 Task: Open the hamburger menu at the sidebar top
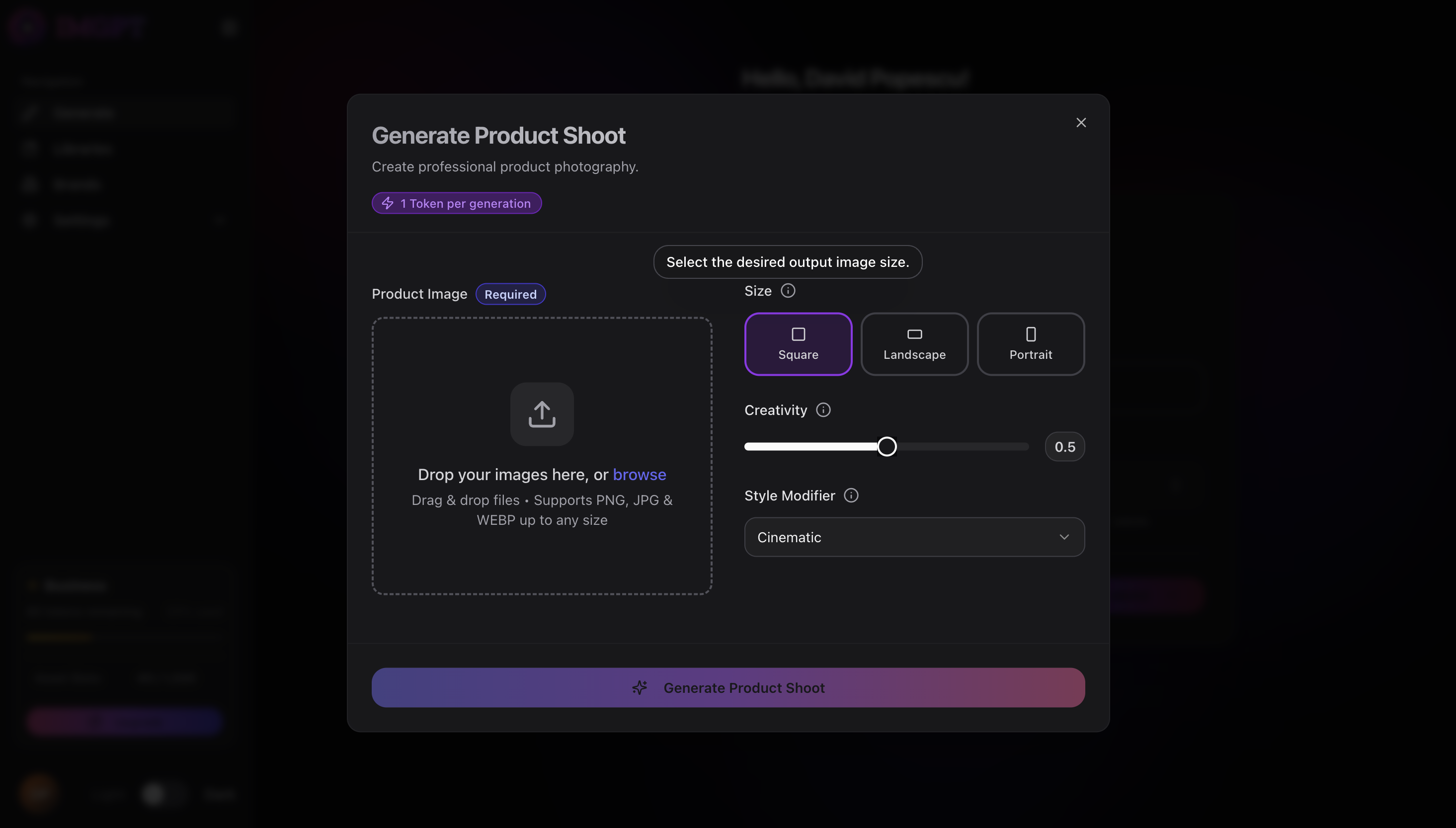[x=229, y=27]
